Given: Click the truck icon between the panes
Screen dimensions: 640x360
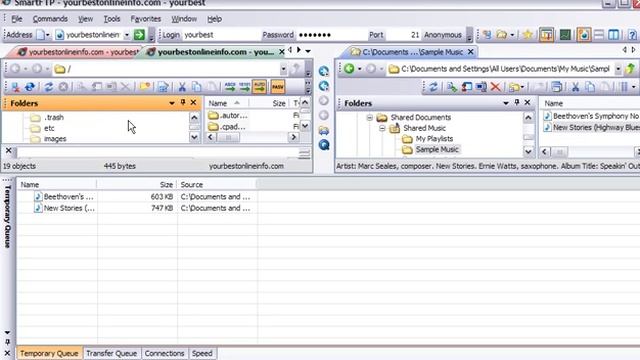Looking at the screenshot, I should point(324,130).
